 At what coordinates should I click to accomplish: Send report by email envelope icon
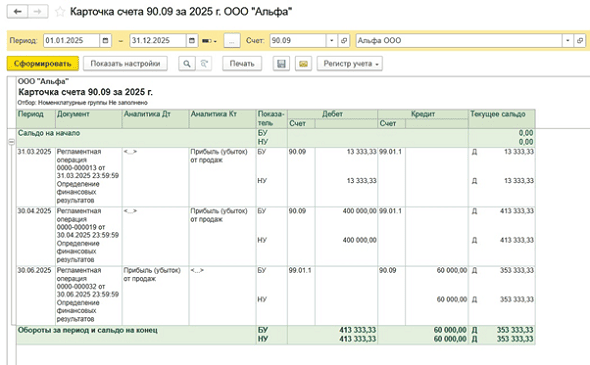[x=303, y=64]
